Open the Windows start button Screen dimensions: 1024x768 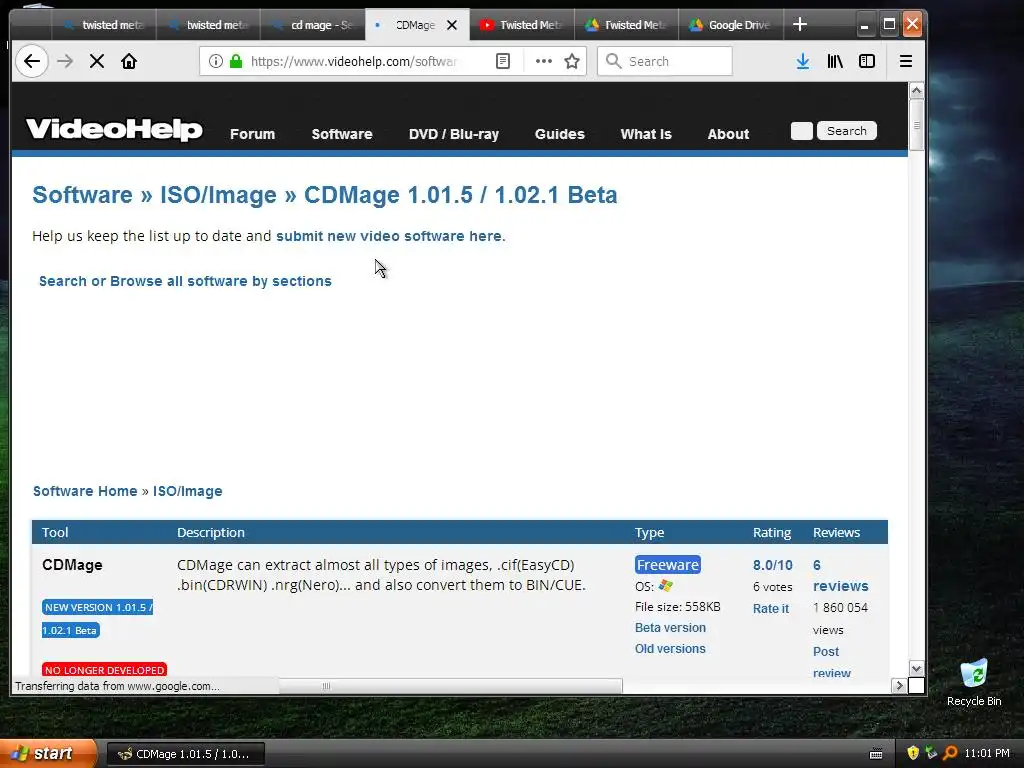point(47,754)
